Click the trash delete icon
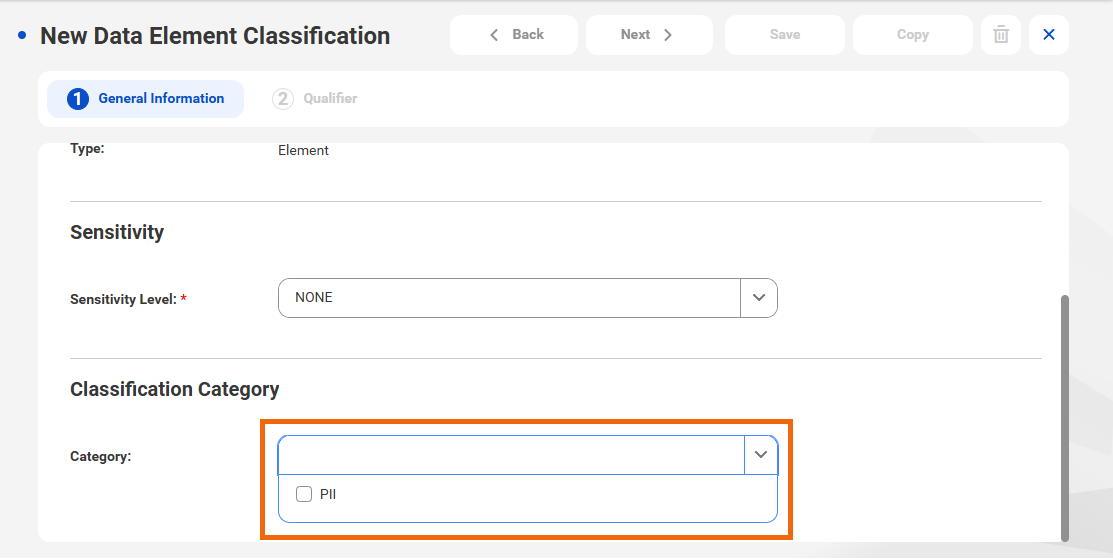The width and height of the screenshot is (1113, 560). 1001,35
